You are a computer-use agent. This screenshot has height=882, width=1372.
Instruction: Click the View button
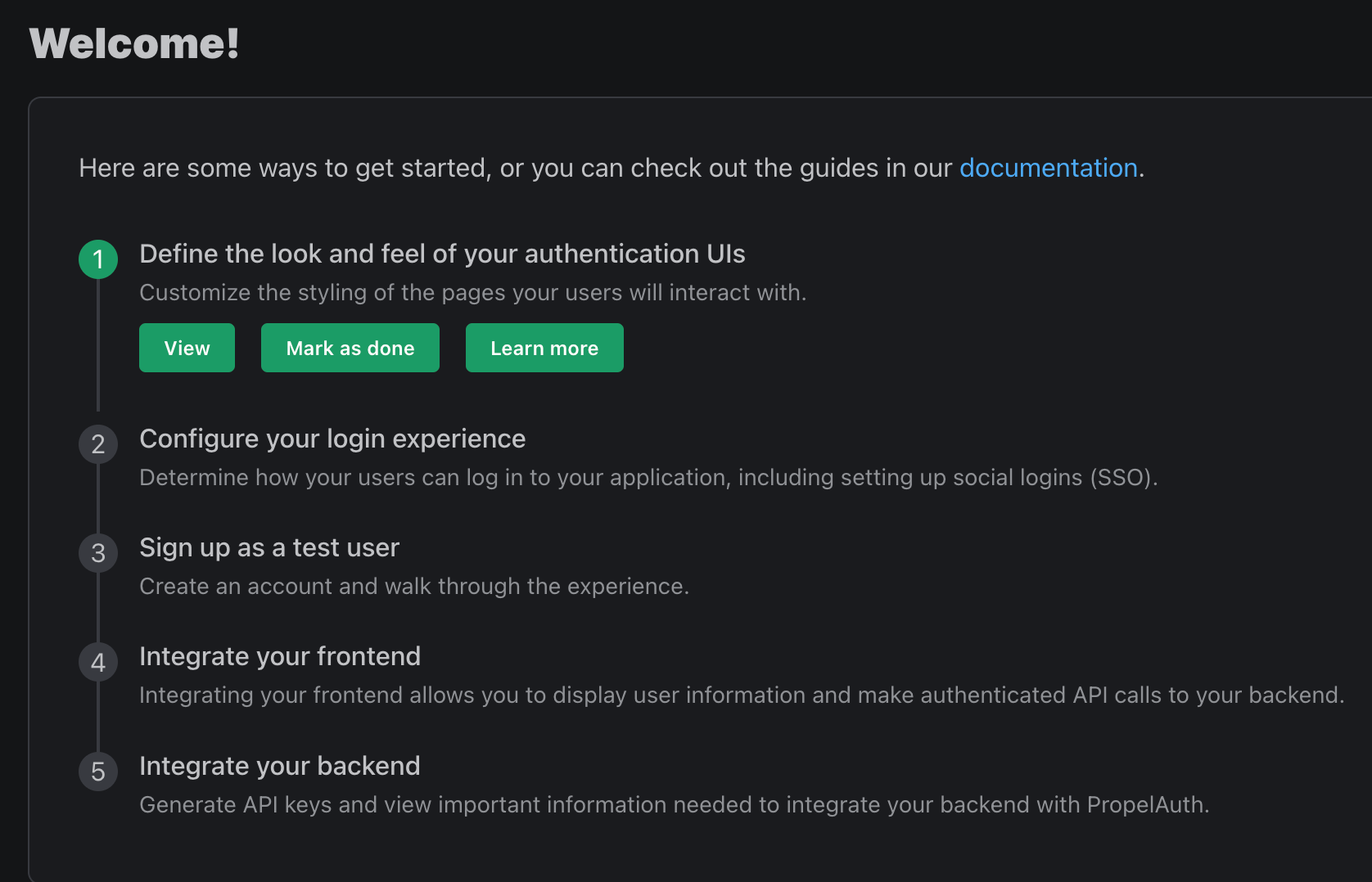(x=187, y=348)
